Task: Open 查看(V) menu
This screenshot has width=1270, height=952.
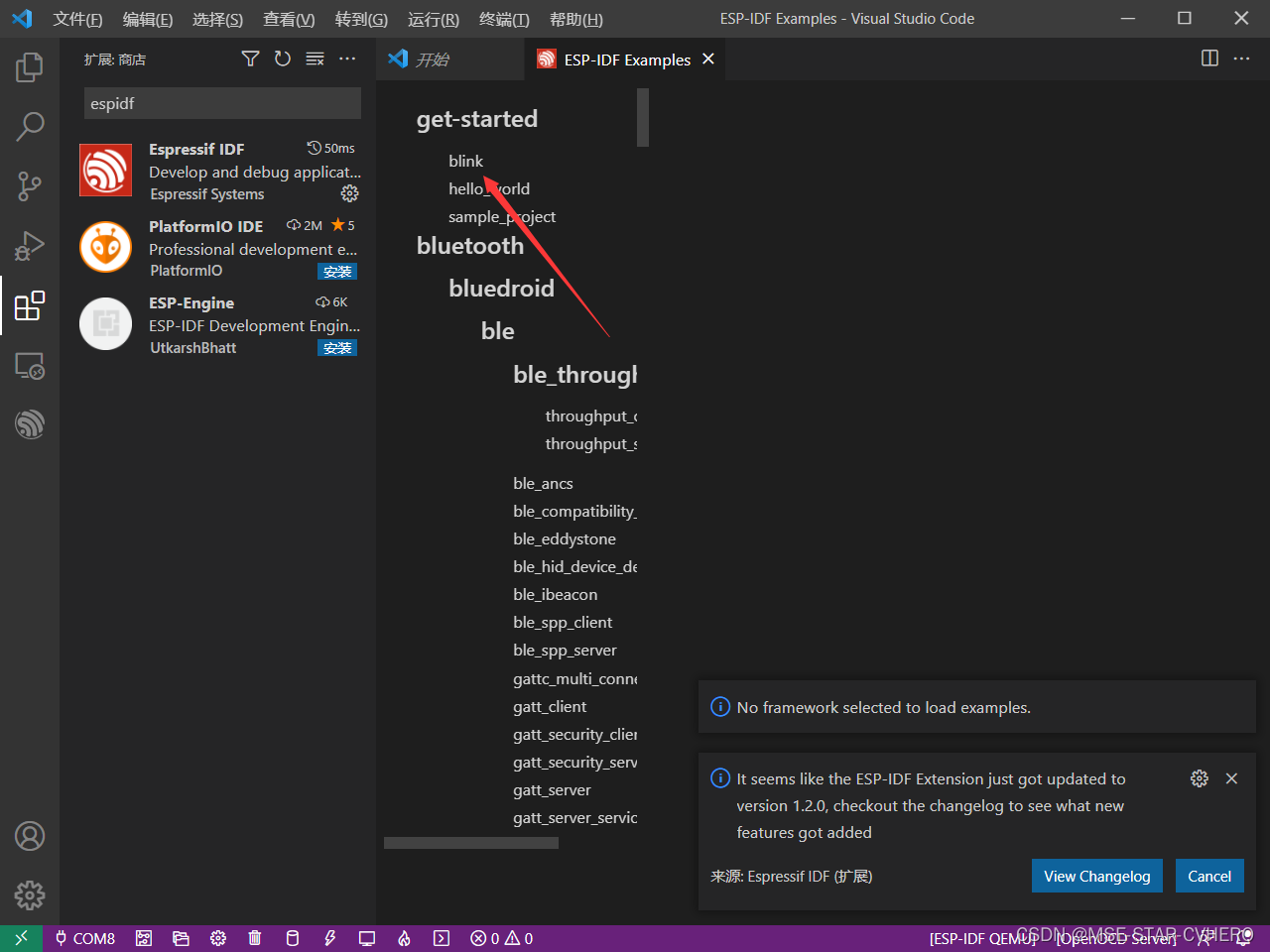Action: (x=289, y=19)
